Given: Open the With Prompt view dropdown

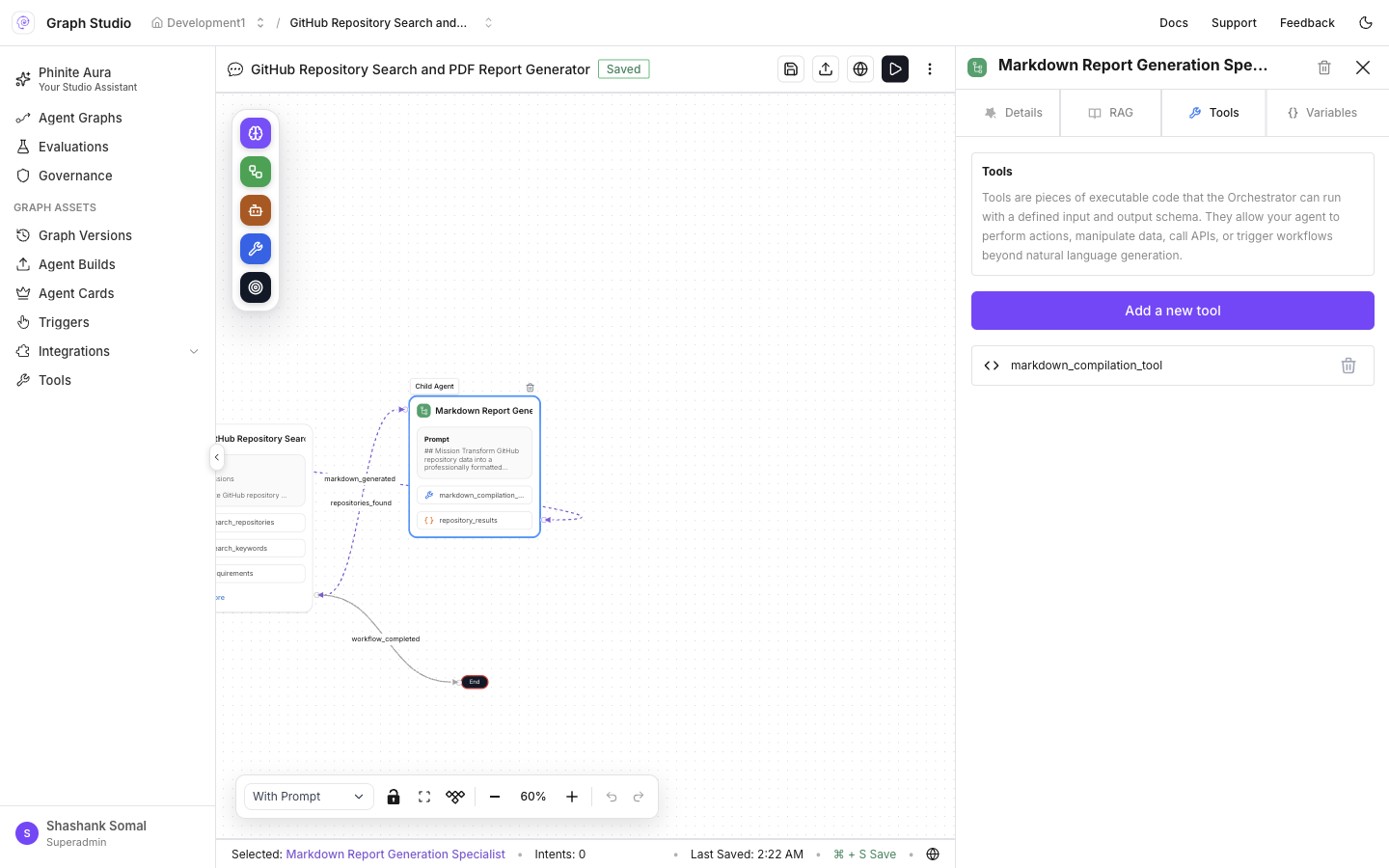Looking at the screenshot, I should pos(308,797).
